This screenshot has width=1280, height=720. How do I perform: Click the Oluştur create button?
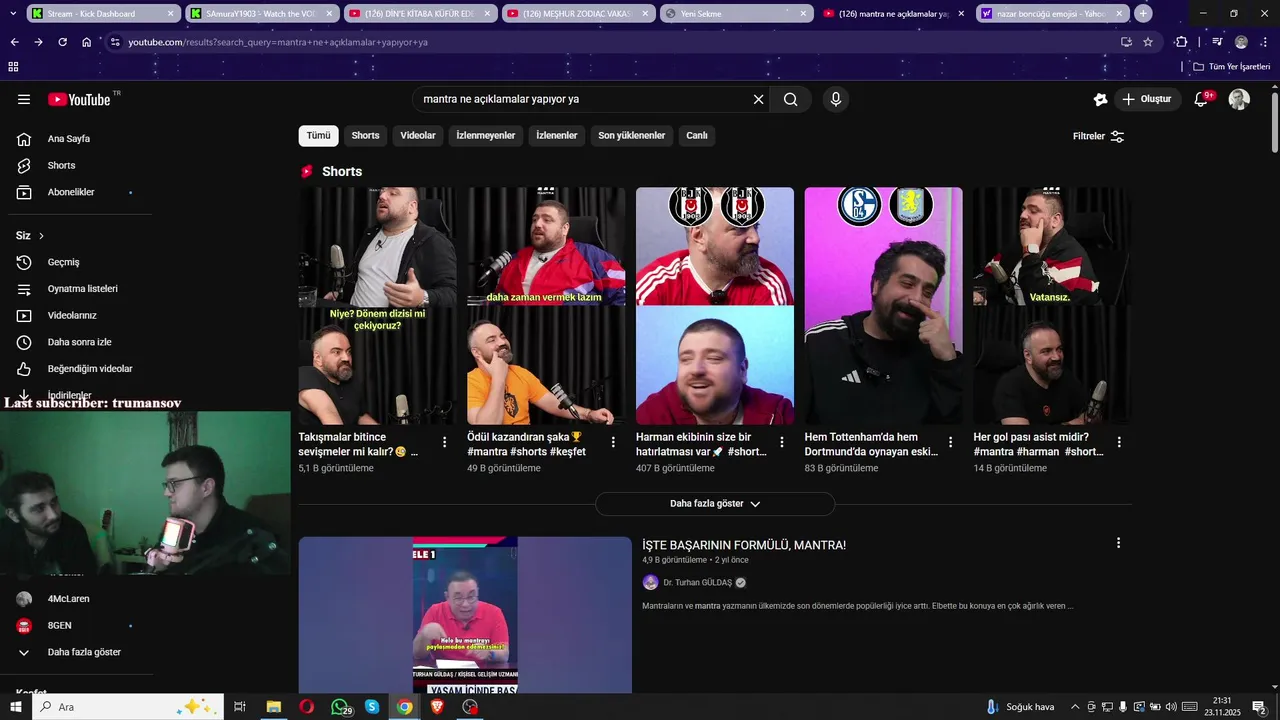click(1147, 99)
